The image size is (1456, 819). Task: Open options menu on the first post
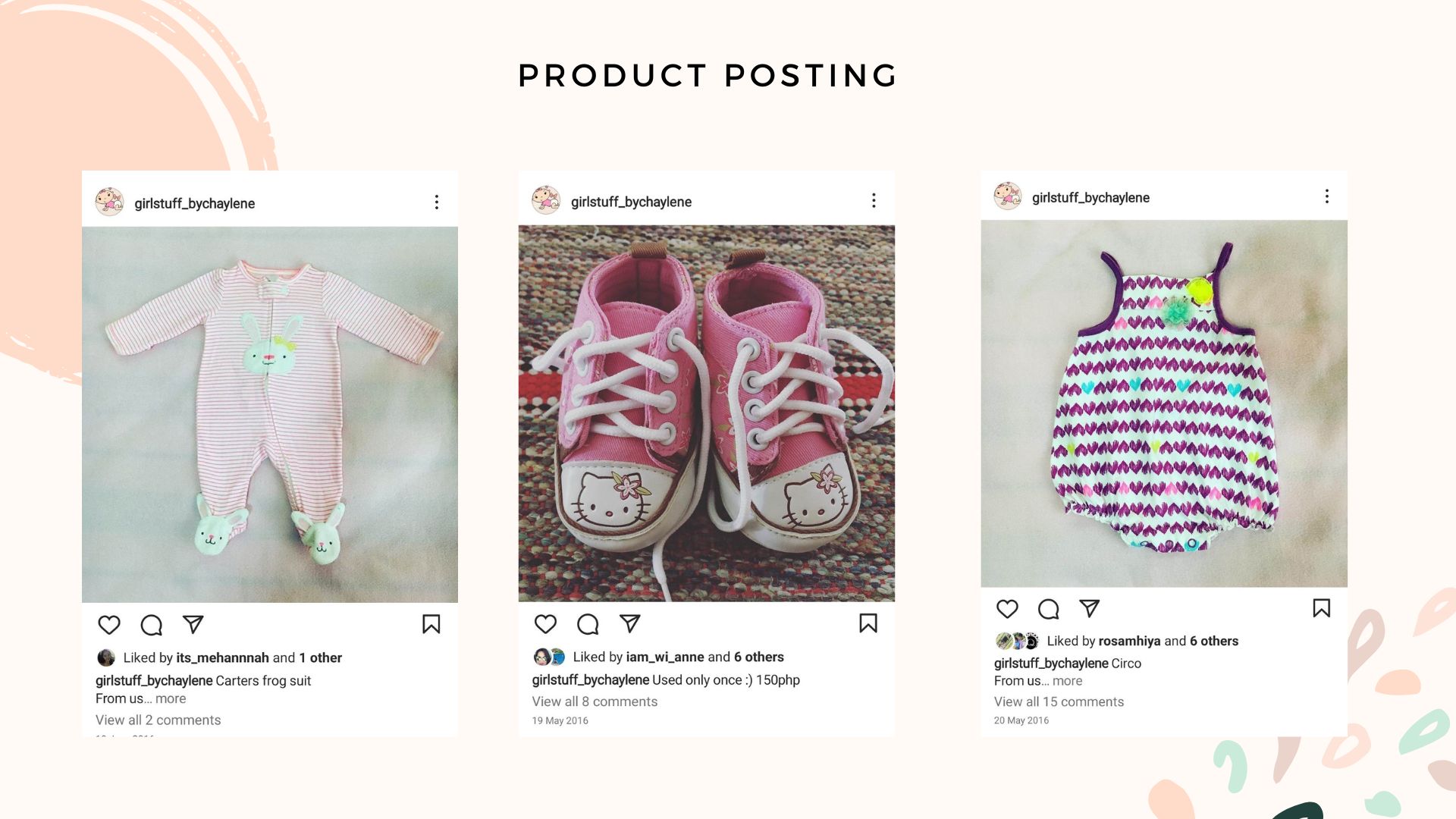coord(437,202)
